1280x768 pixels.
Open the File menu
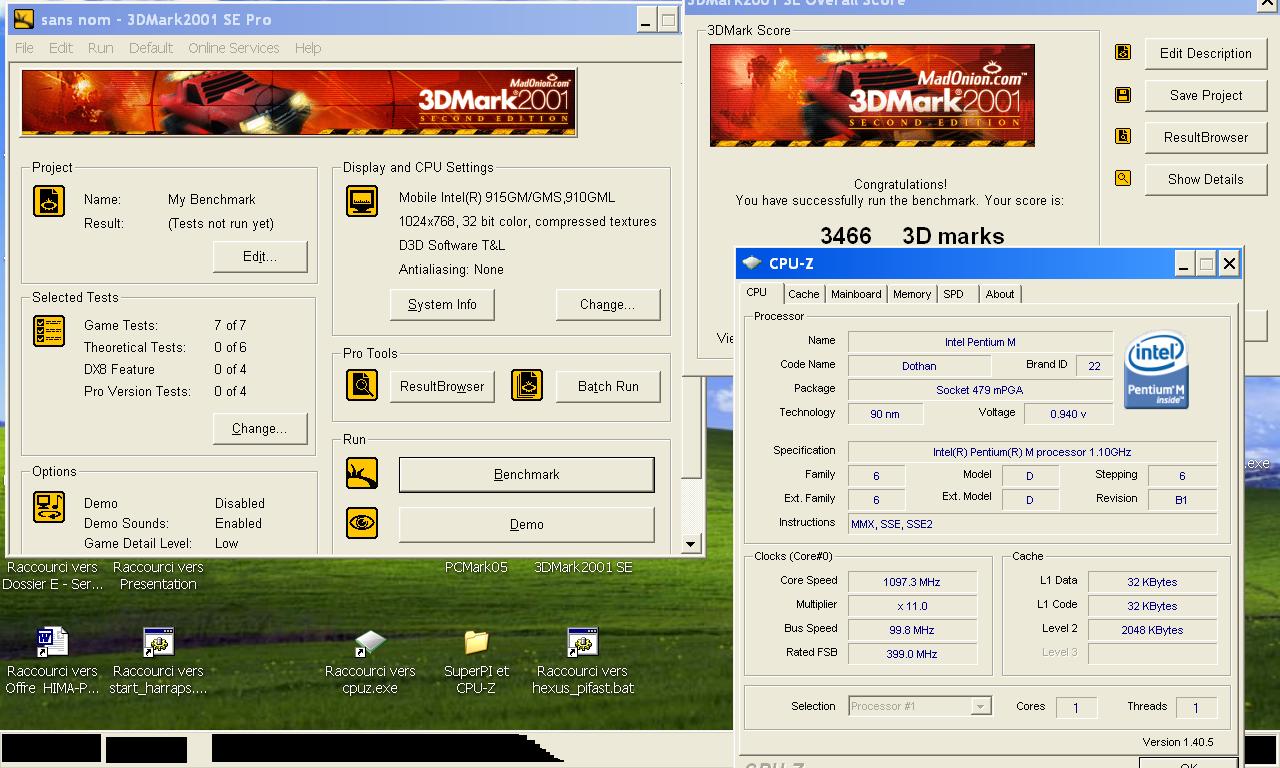tap(25, 48)
